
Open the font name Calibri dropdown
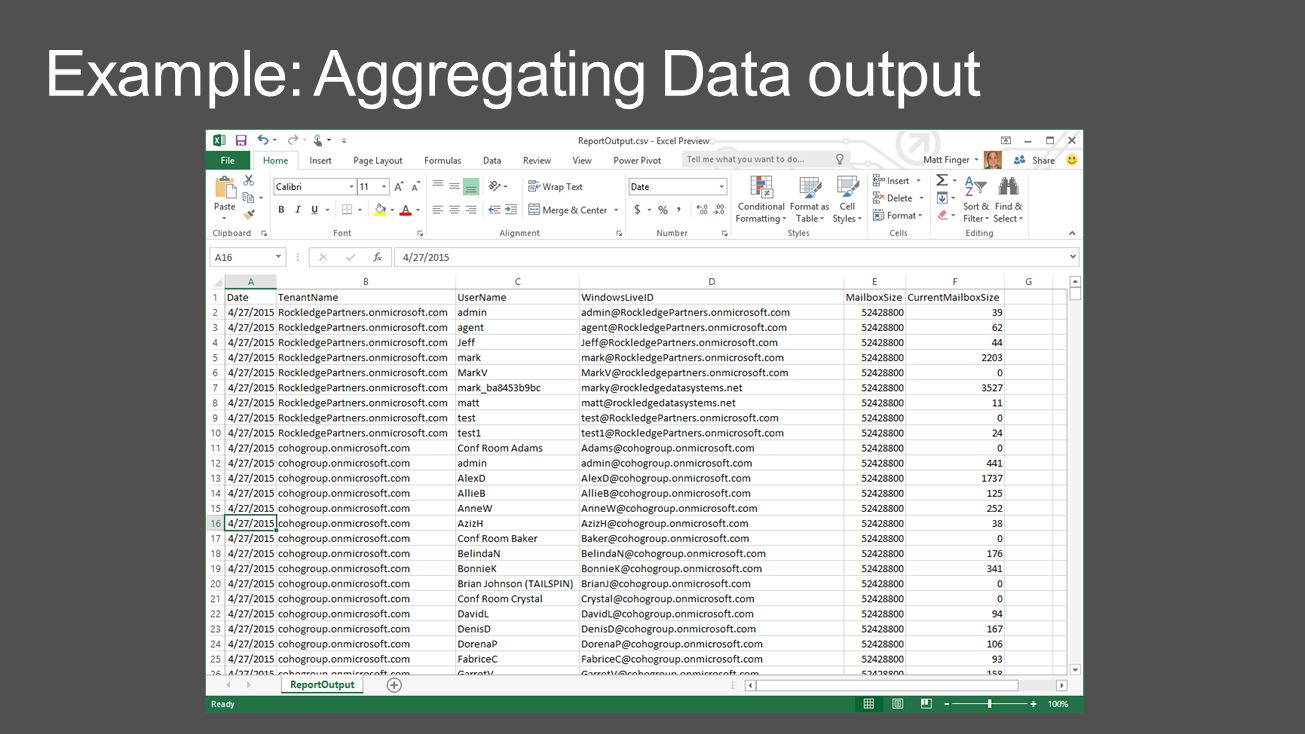click(x=352, y=187)
